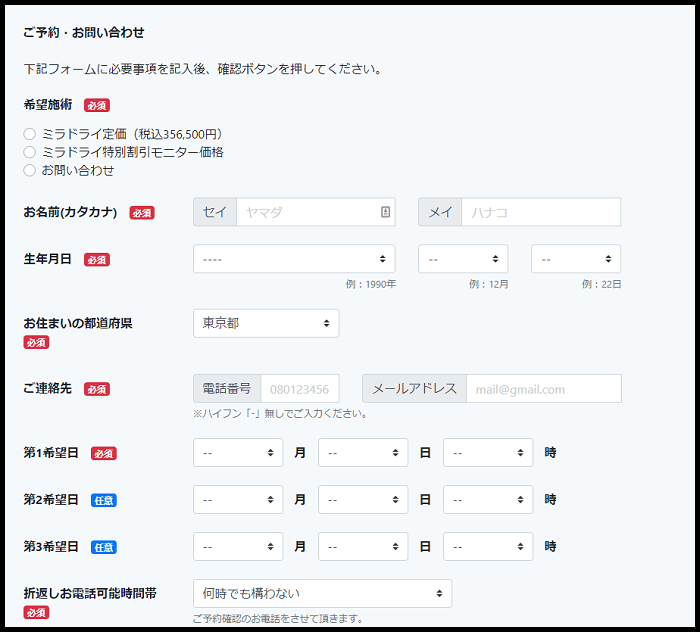This screenshot has width=700, height=632.
Task: Click the 電話番号 input field
Action: [x=300, y=389]
